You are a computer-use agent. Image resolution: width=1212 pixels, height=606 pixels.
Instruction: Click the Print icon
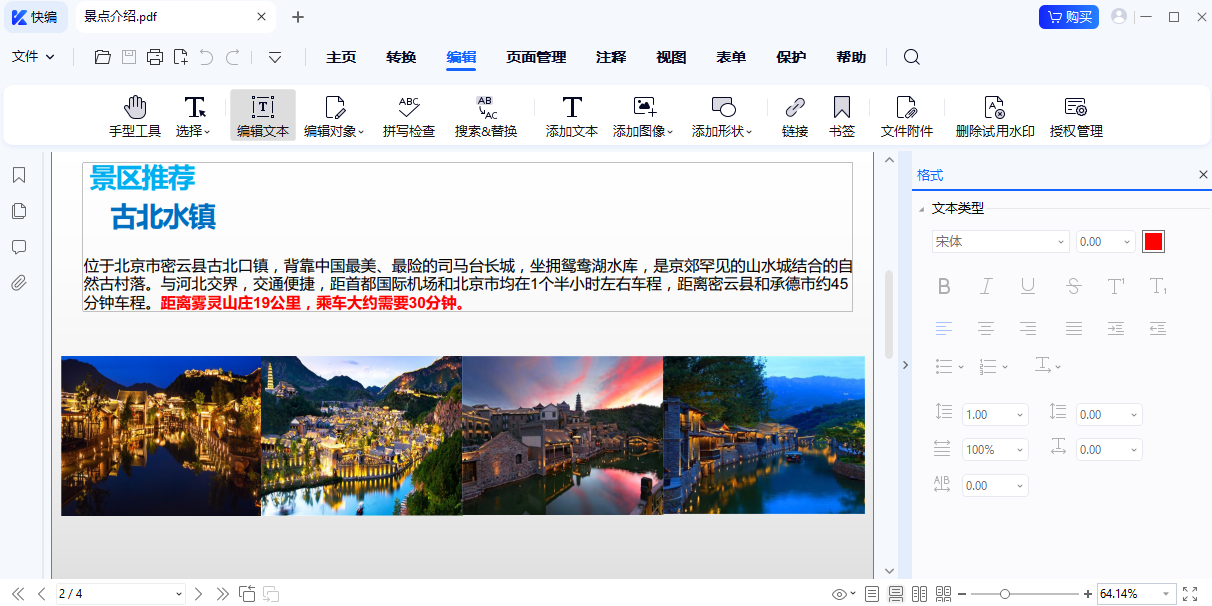155,57
